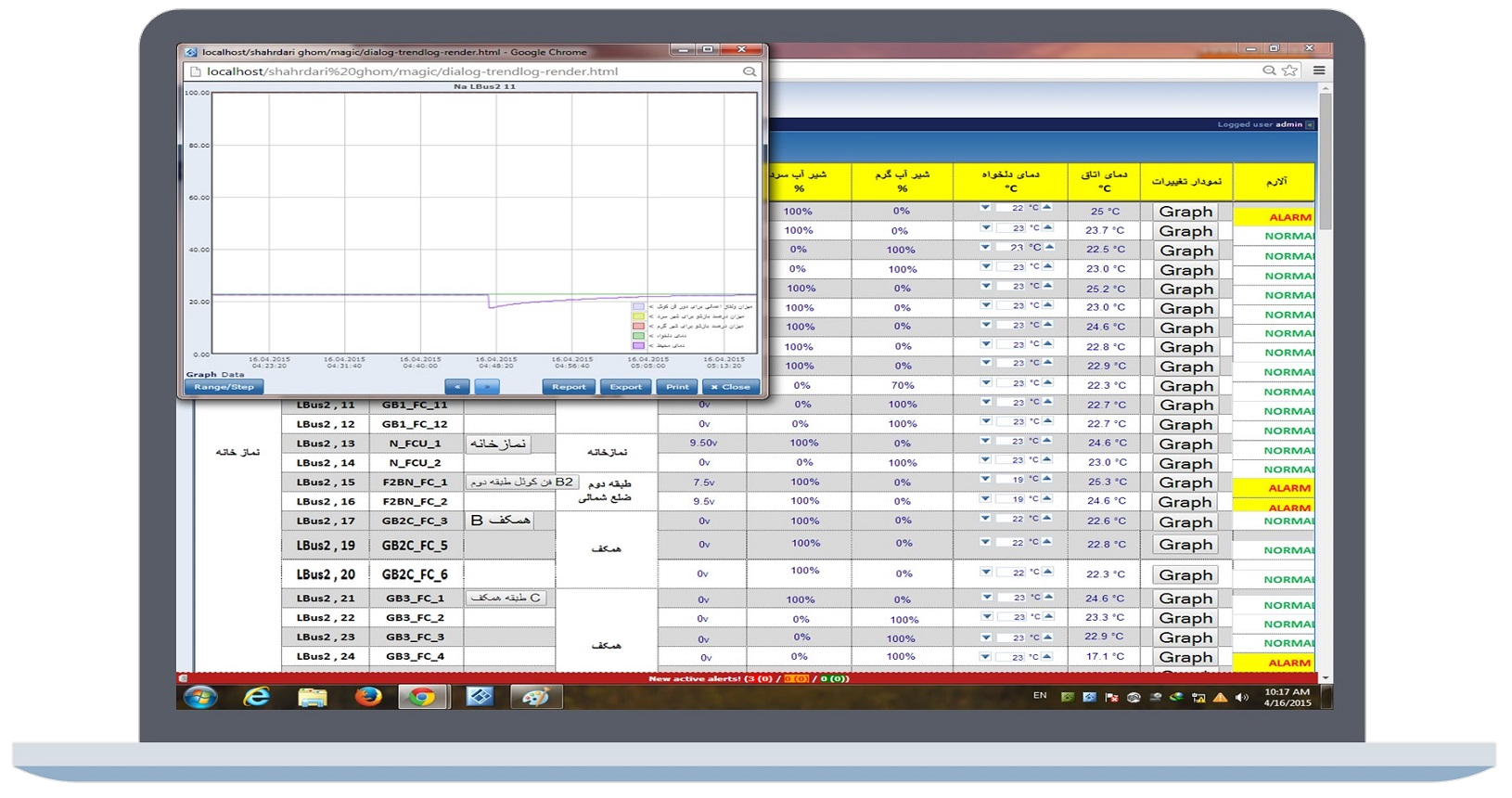Screen dimensions: 1512x798
Task: Click the zoom magnifier in the main address bar
Action: pos(1269,71)
